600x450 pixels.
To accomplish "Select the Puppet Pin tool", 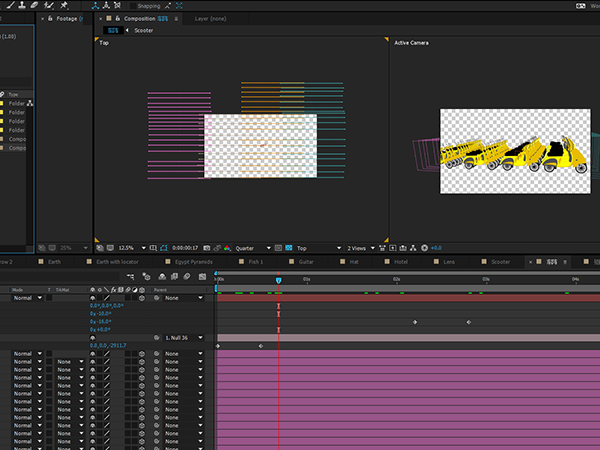I will [x=62, y=6].
